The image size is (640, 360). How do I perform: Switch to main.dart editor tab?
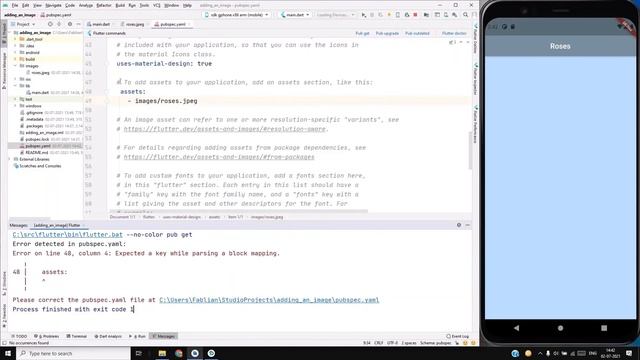pyautogui.click(x=99, y=24)
